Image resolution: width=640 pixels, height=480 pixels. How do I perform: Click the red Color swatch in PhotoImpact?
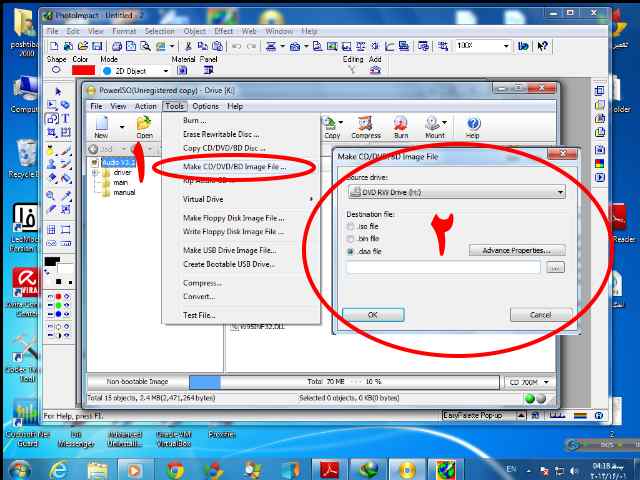(x=83, y=71)
